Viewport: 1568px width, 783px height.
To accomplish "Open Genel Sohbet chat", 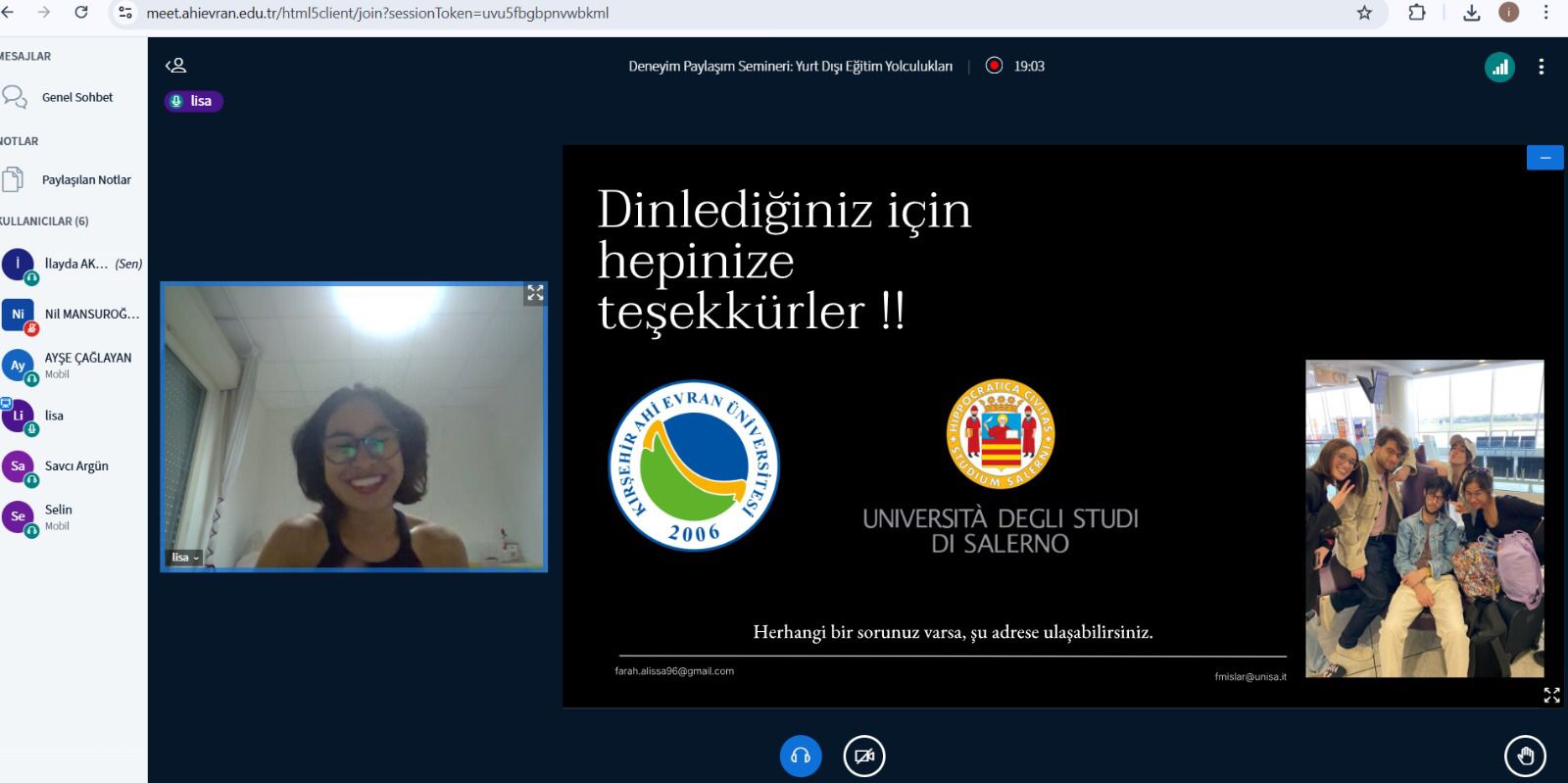I will (76, 97).
